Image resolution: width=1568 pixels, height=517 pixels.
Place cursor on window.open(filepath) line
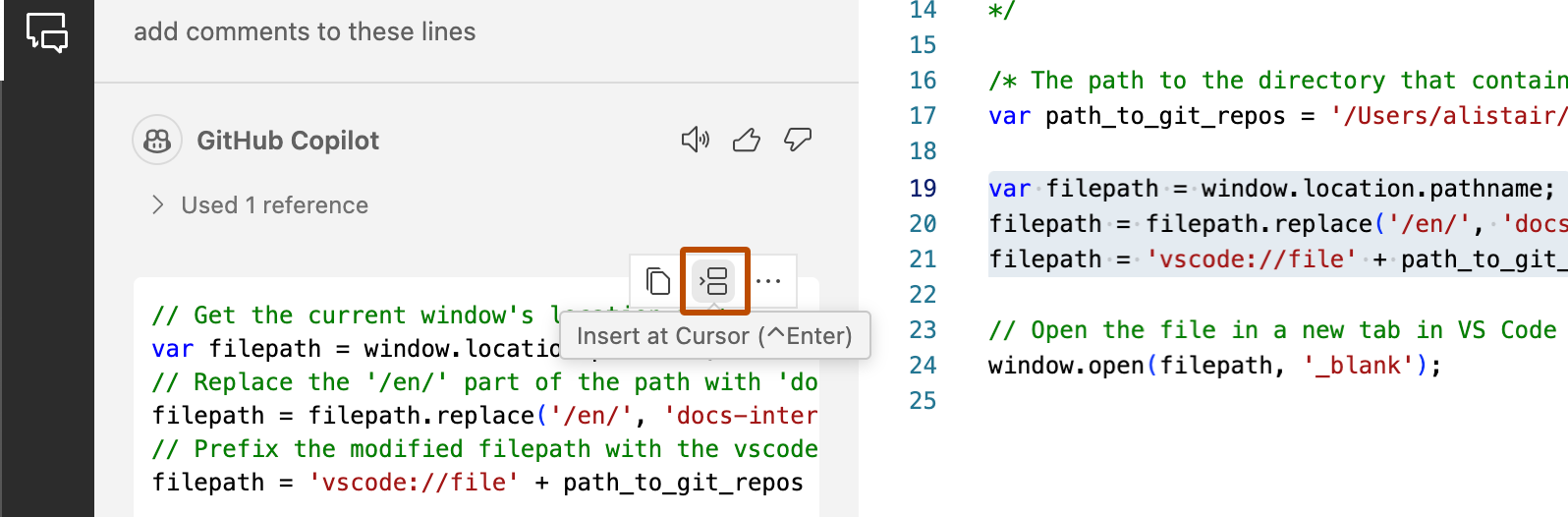1213,366
